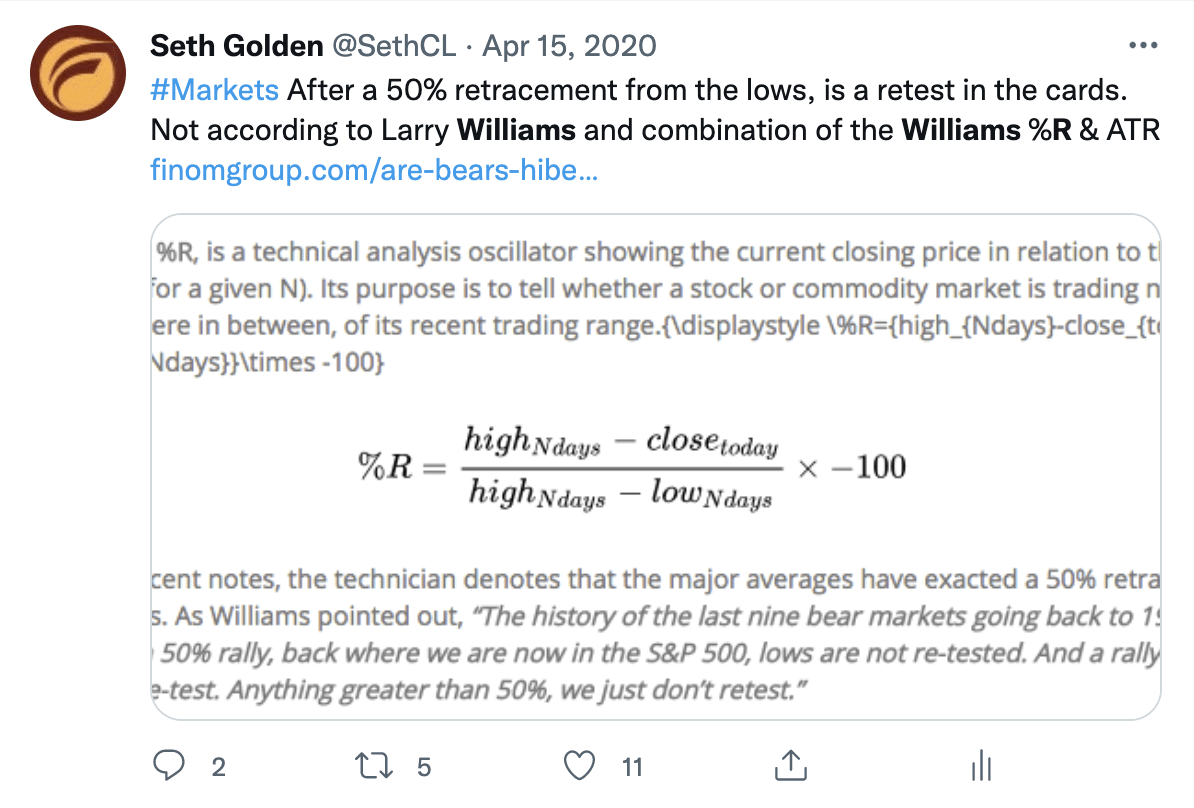Open the share tweet icon
Image resolution: width=1194 pixels, height=808 pixels.
point(790,766)
